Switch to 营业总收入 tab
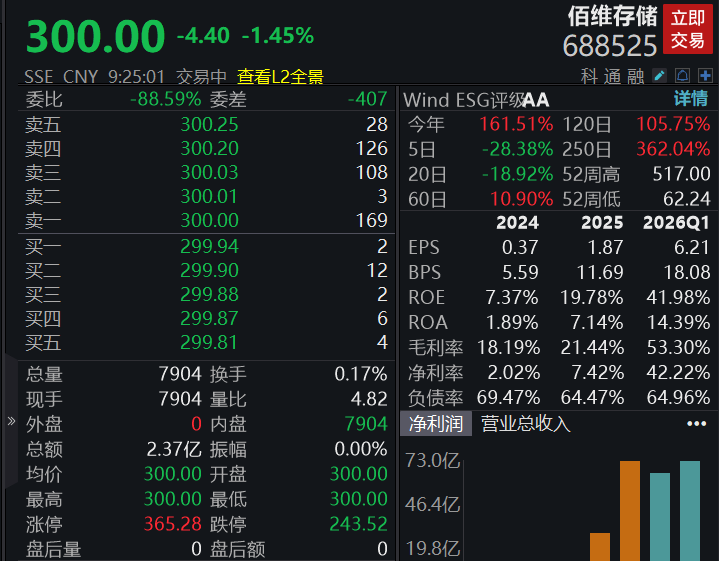The height and width of the screenshot is (561, 719). click(525, 423)
